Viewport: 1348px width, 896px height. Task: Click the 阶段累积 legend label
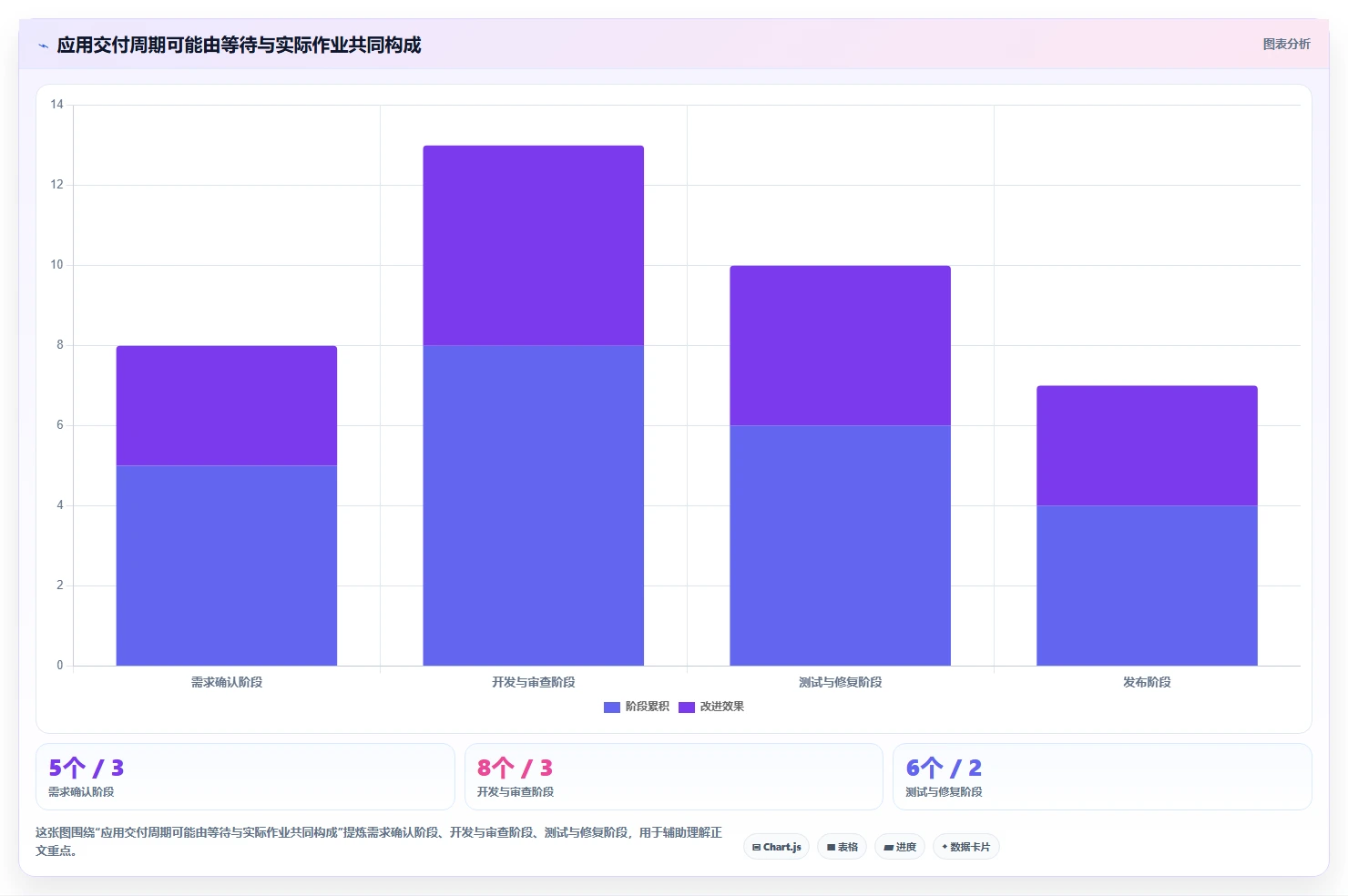pyautogui.click(x=647, y=707)
